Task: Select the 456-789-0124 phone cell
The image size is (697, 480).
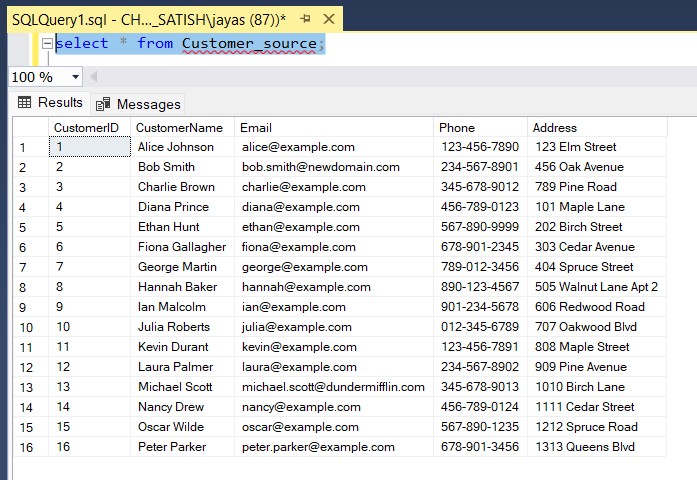Action: pos(480,407)
